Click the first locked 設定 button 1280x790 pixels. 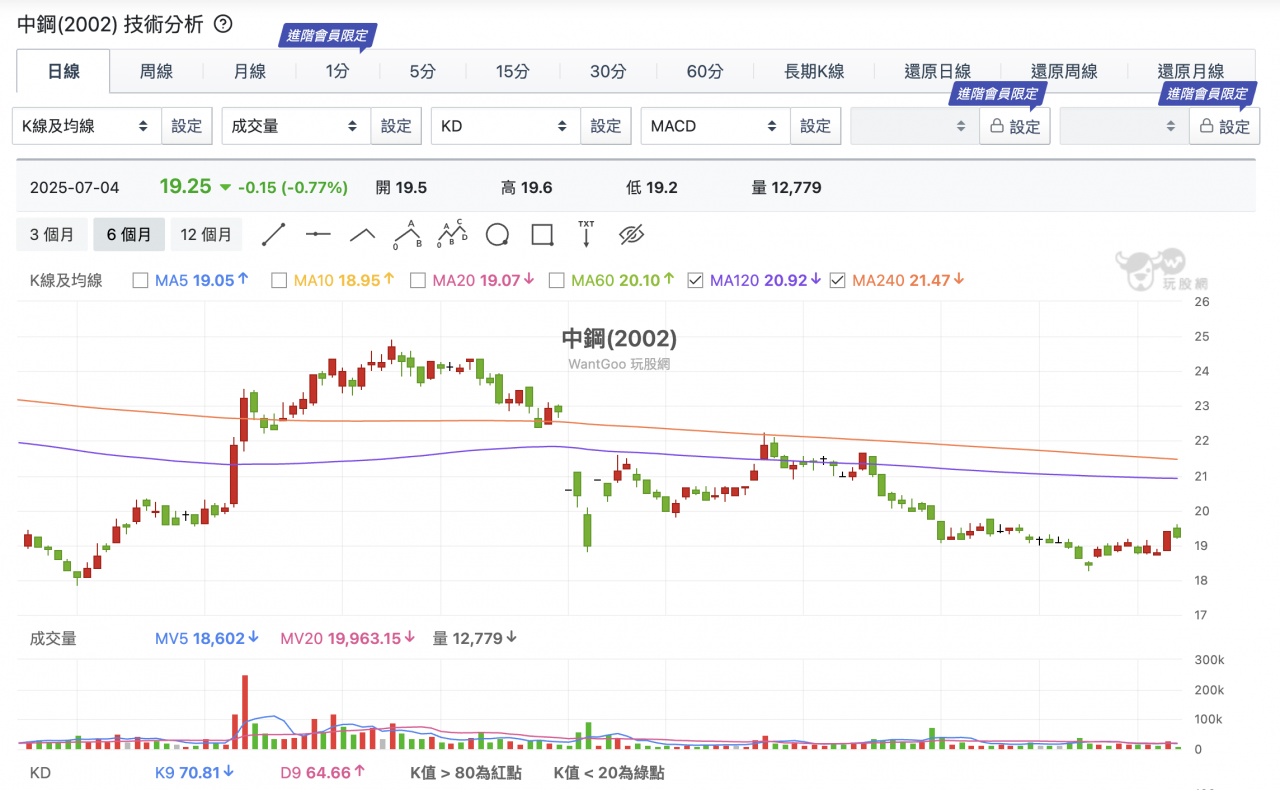pos(1015,126)
